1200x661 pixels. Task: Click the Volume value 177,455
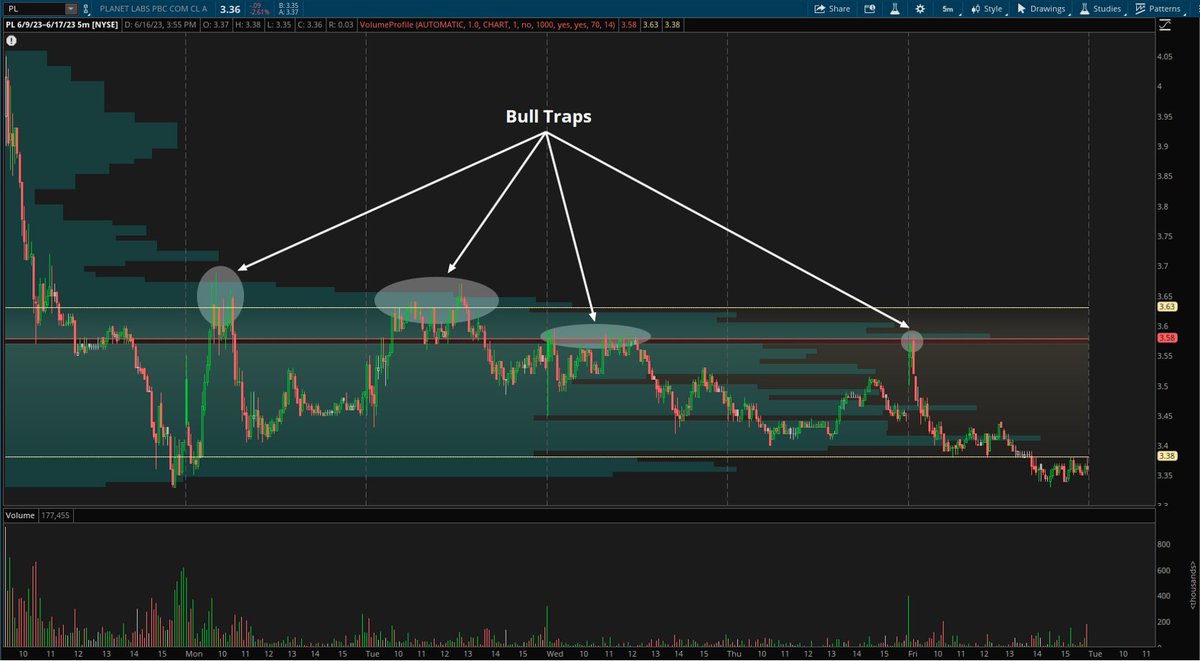tap(57, 516)
